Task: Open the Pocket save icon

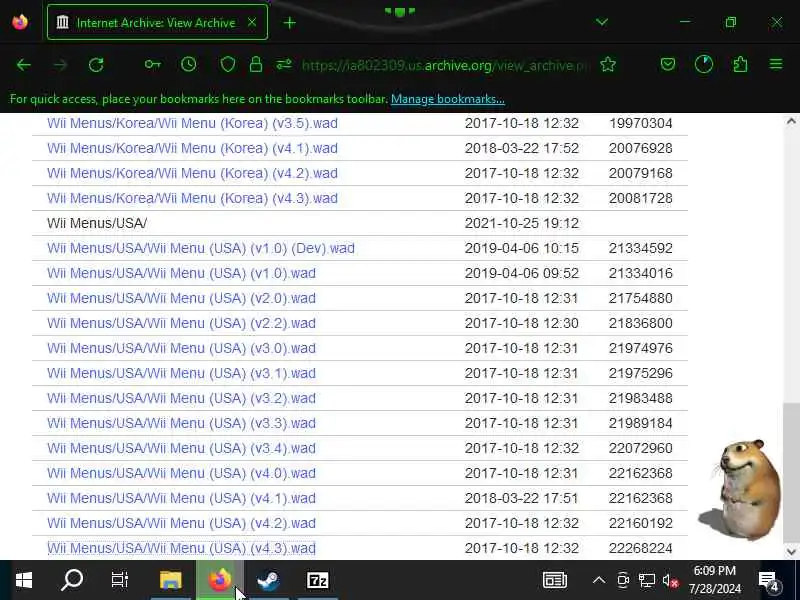Action: [668, 64]
